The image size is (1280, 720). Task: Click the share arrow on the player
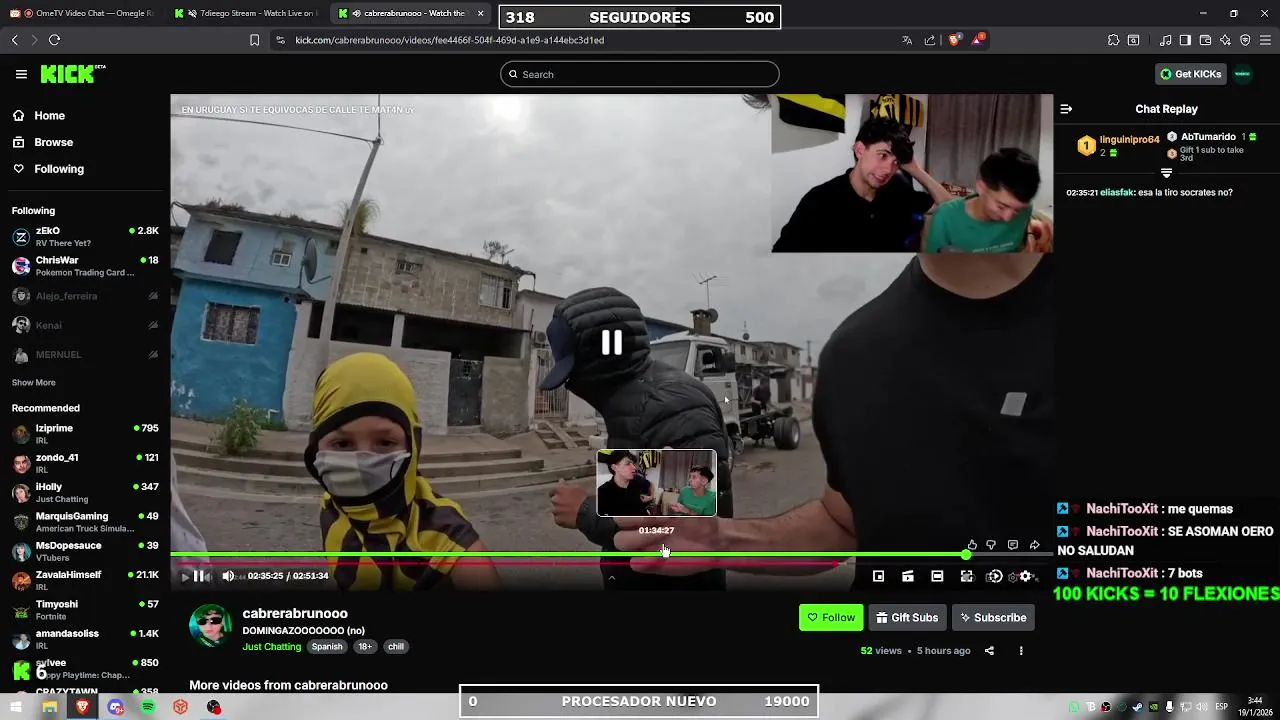coord(1035,545)
